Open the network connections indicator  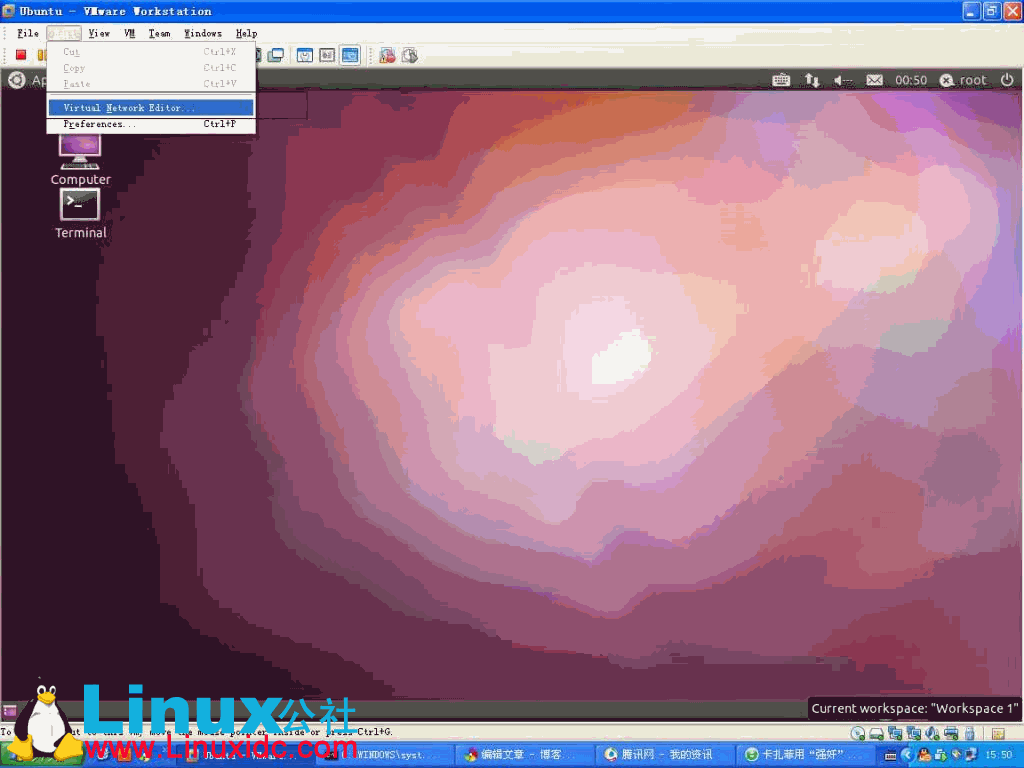click(812, 80)
